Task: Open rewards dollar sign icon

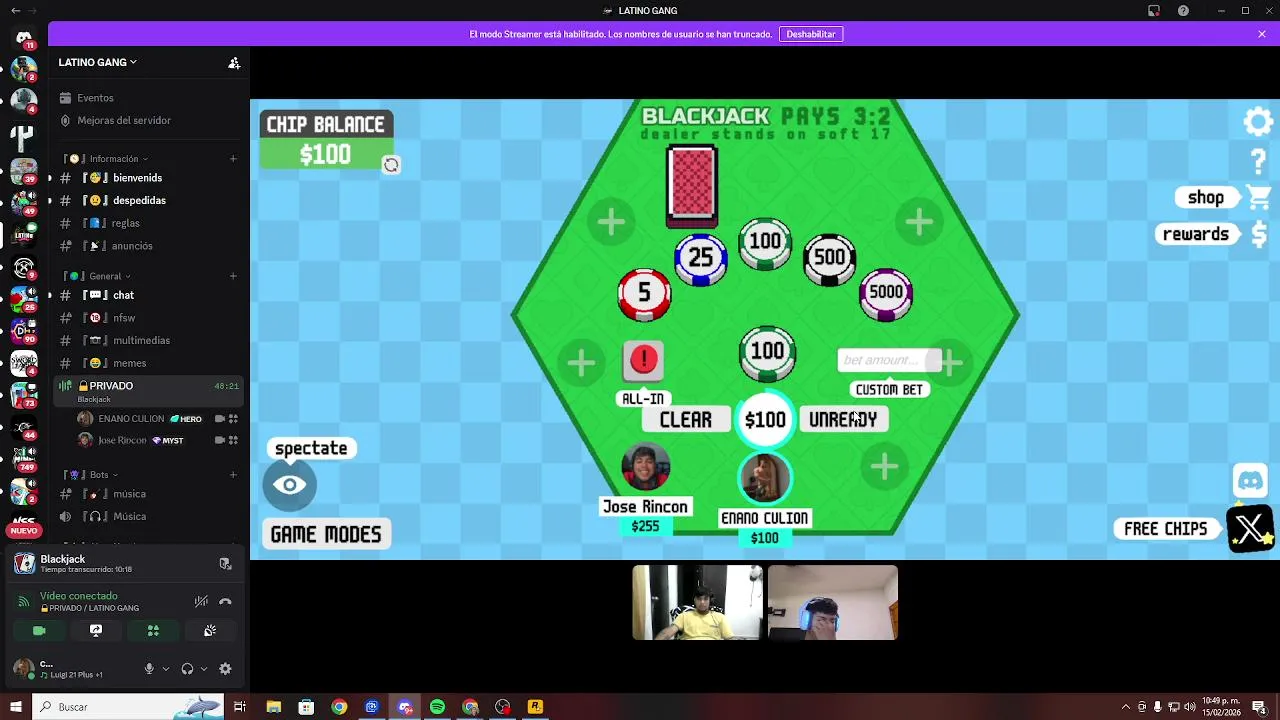Action: tap(1259, 234)
